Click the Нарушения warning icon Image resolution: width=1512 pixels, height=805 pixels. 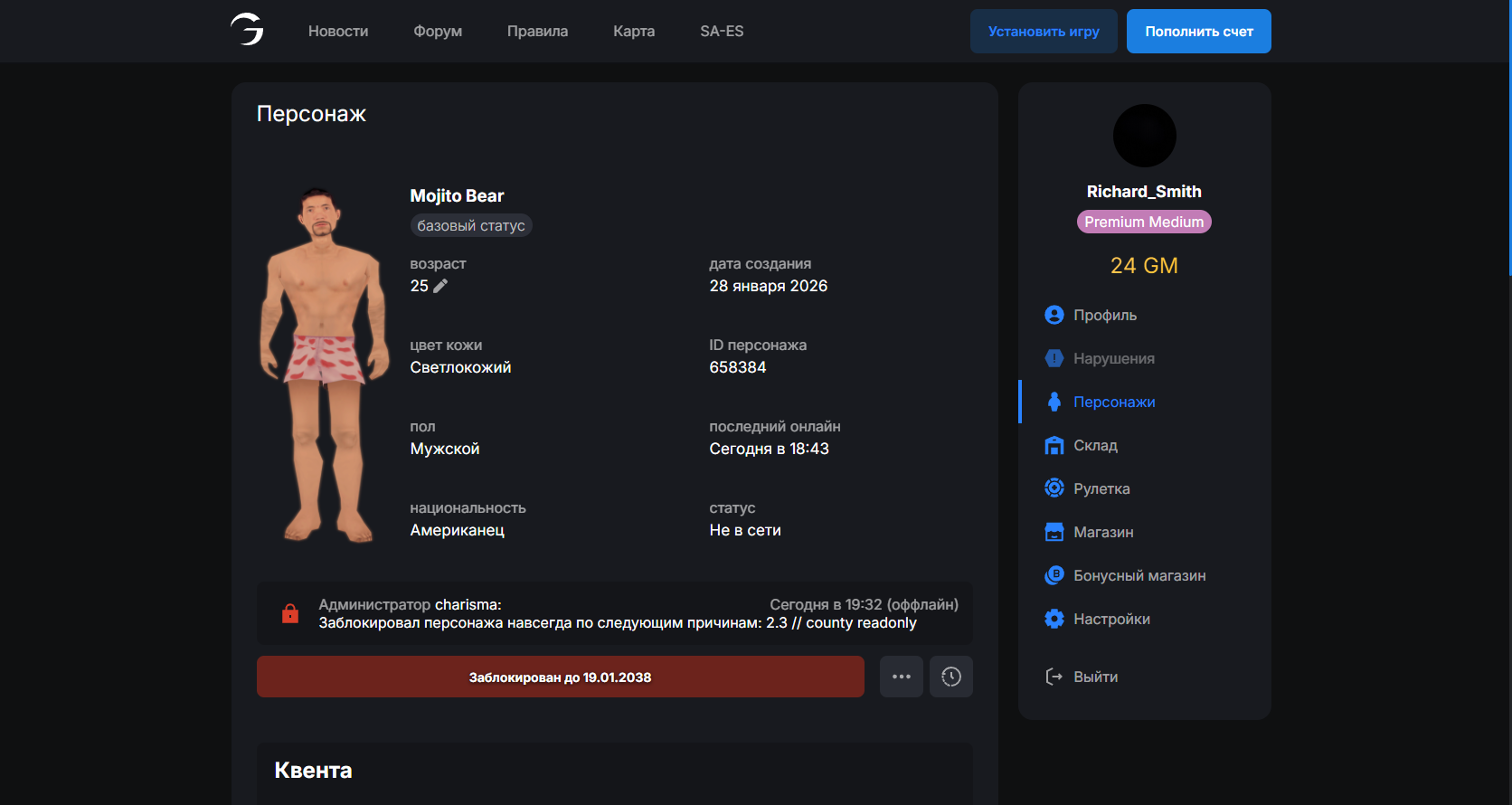click(x=1054, y=358)
